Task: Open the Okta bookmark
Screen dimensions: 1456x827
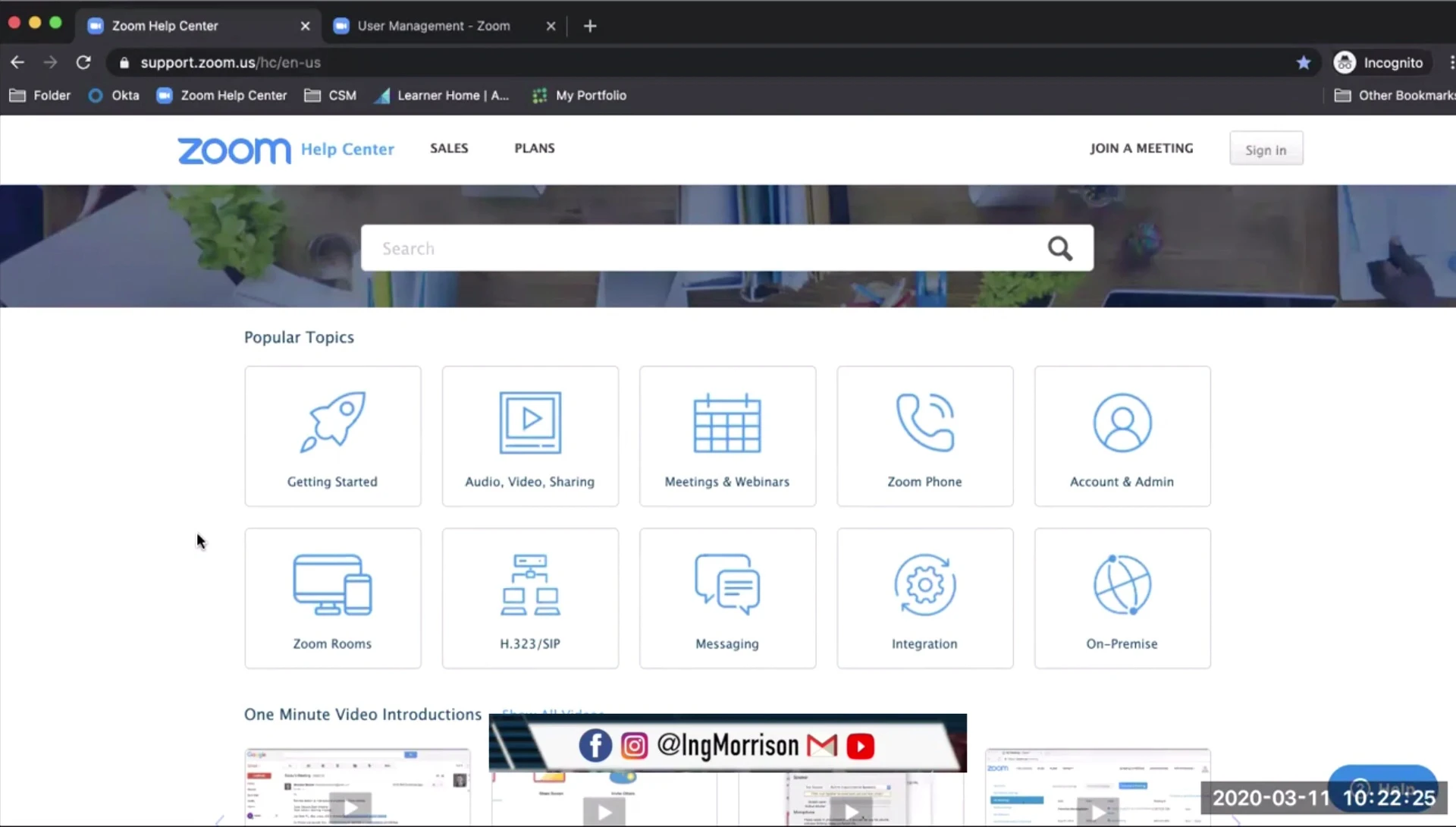Action: click(x=114, y=96)
